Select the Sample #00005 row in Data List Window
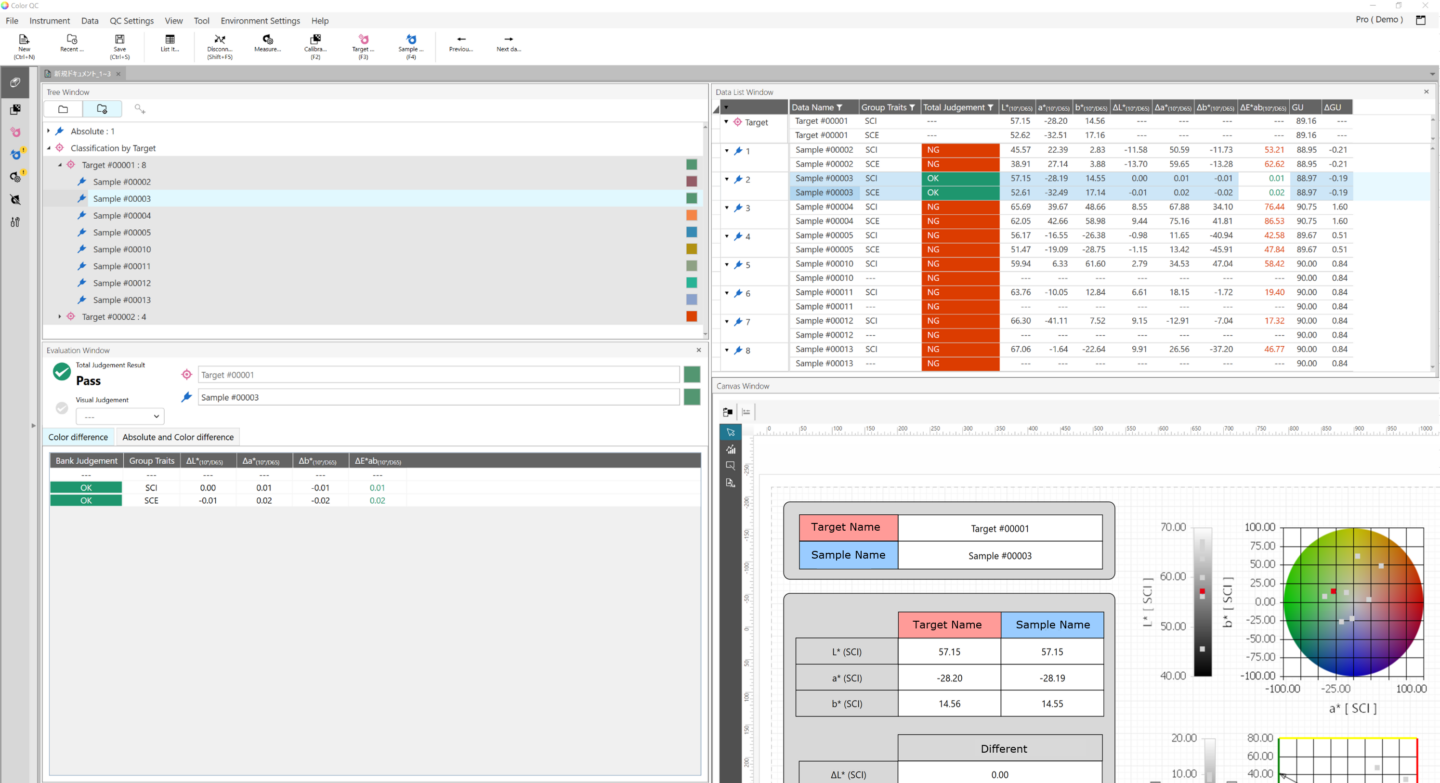1440x783 pixels. pyautogui.click(x=822, y=235)
